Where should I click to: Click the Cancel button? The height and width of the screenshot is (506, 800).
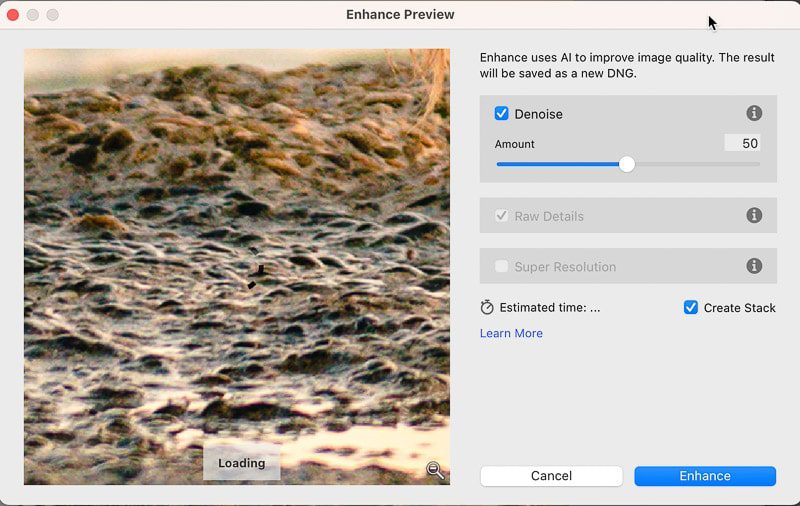coord(551,476)
